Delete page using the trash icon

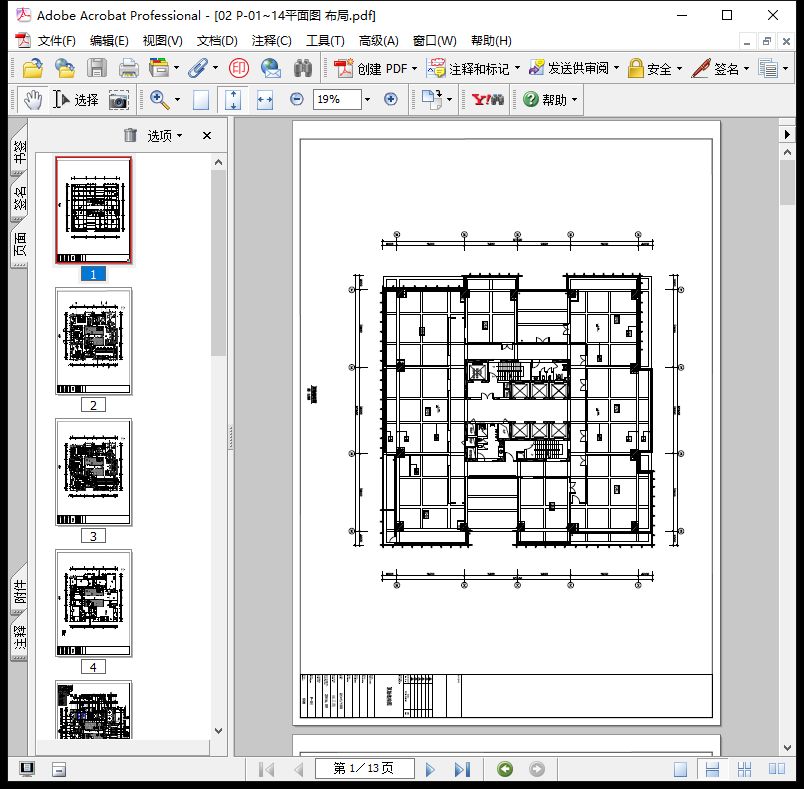pos(130,136)
